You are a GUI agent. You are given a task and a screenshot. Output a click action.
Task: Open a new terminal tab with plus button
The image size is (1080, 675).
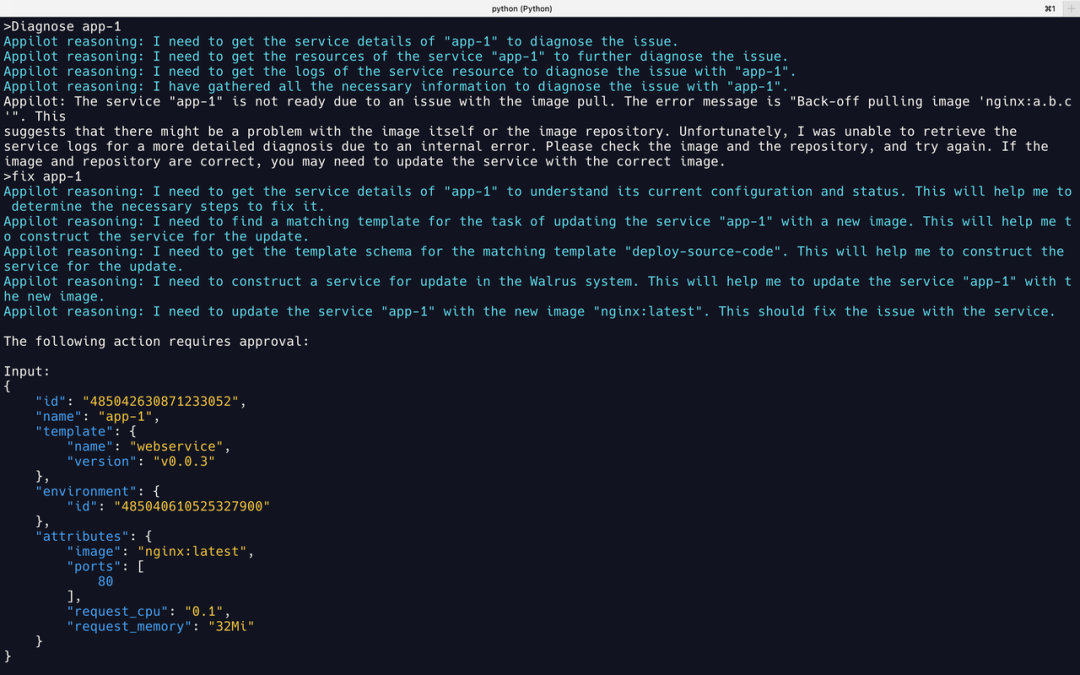point(1070,8)
